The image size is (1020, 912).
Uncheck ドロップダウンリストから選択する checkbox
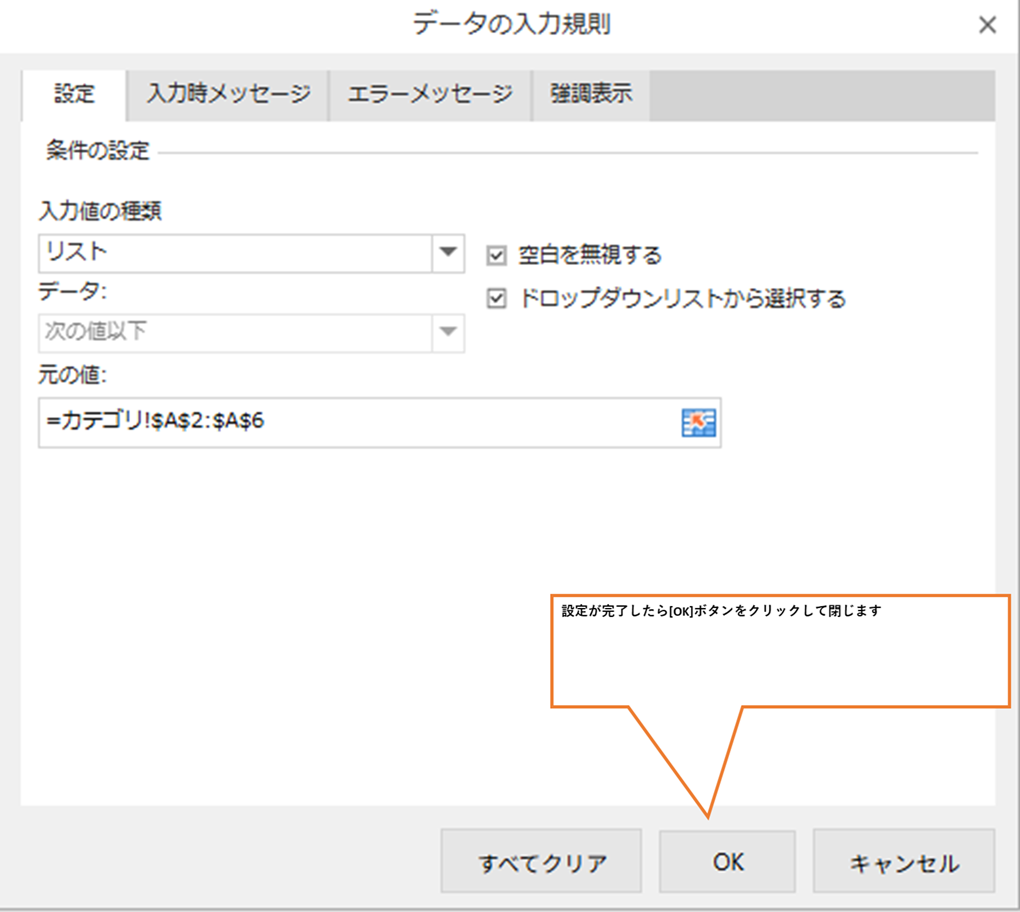point(496,299)
